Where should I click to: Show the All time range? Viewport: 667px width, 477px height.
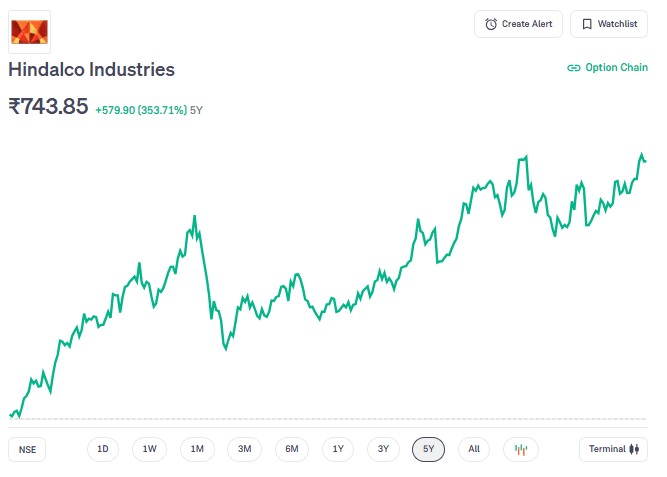pos(474,449)
